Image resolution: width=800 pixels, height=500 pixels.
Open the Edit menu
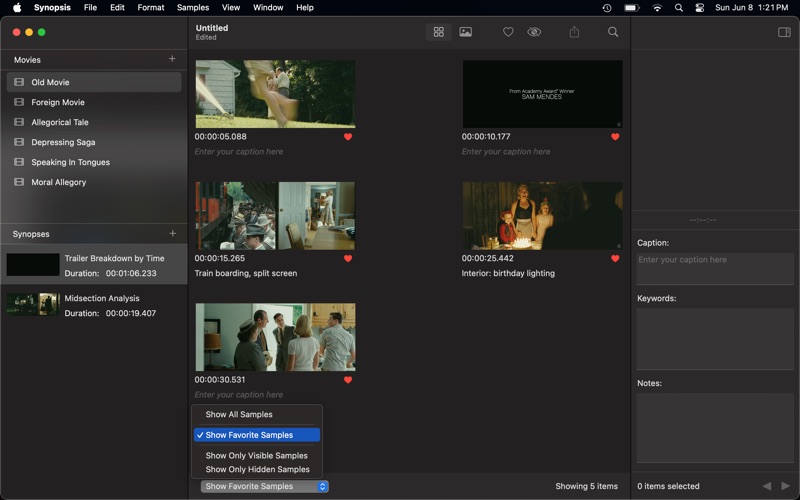point(117,8)
